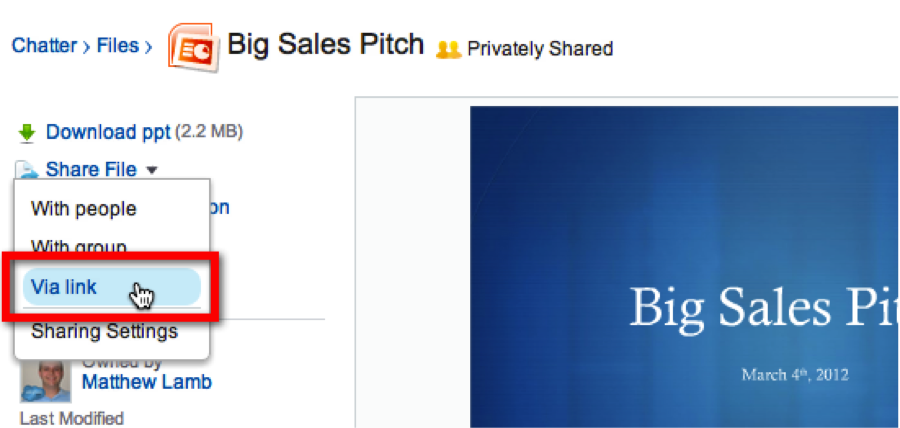Open Sharing Settings from the menu
The height and width of the screenshot is (428, 900).
[x=104, y=331]
